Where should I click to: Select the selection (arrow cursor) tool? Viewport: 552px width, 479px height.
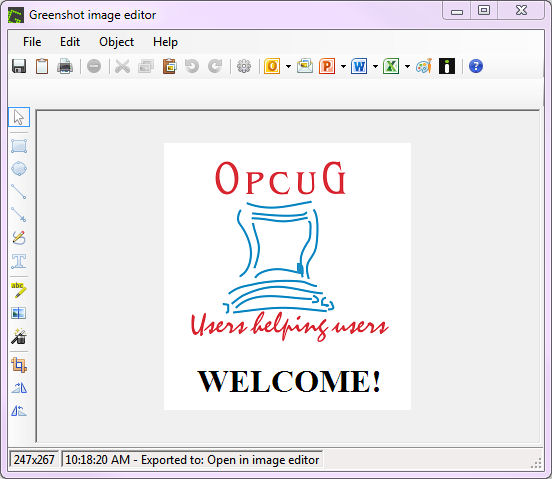click(19, 117)
